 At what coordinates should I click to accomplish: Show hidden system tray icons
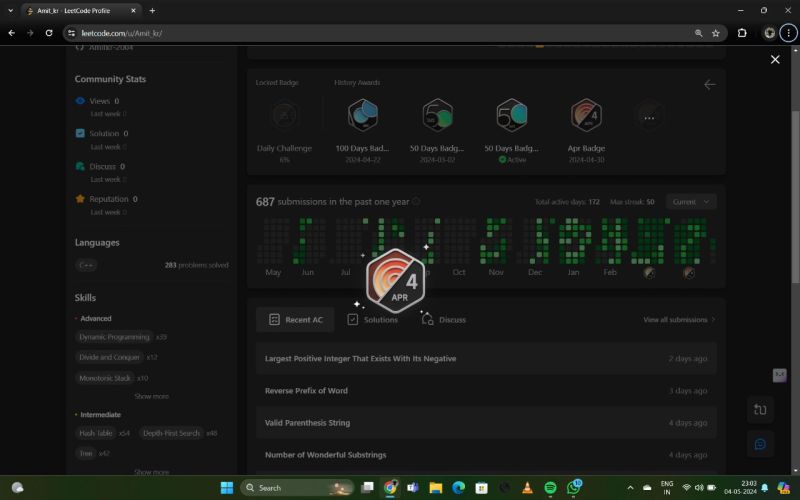coord(630,488)
